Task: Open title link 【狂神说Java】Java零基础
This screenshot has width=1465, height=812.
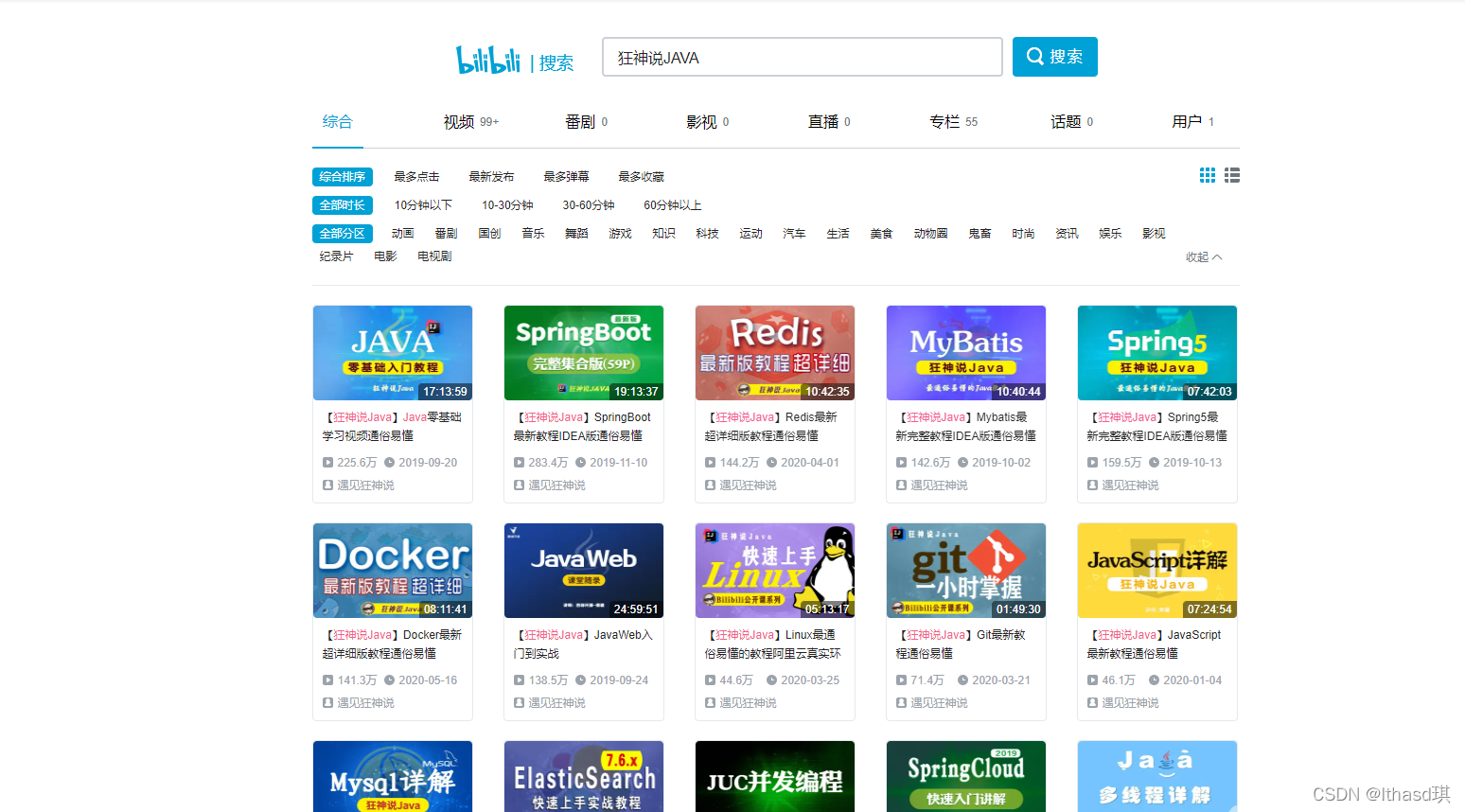Action: (x=392, y=427)
